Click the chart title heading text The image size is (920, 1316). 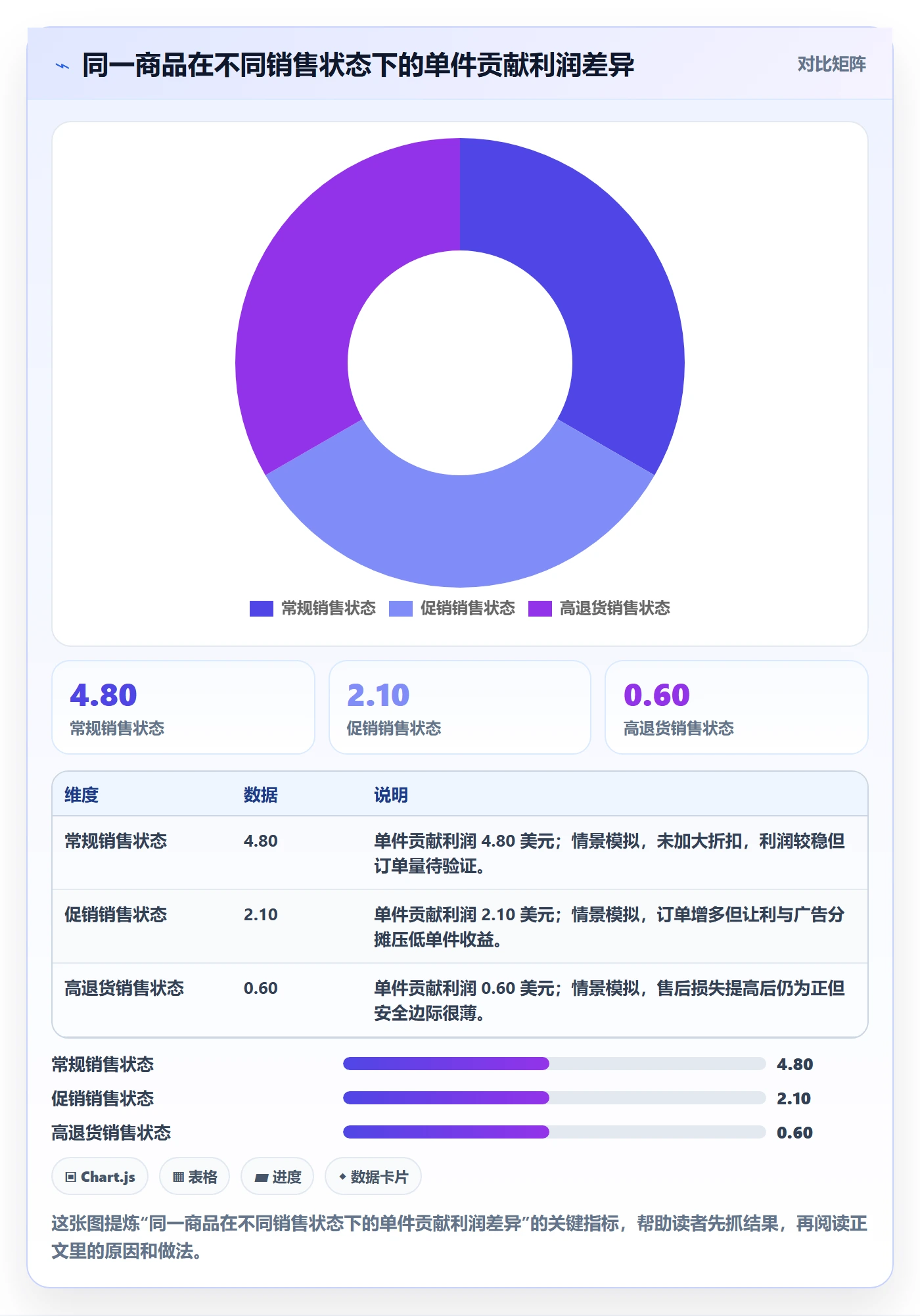pos(358,65)
